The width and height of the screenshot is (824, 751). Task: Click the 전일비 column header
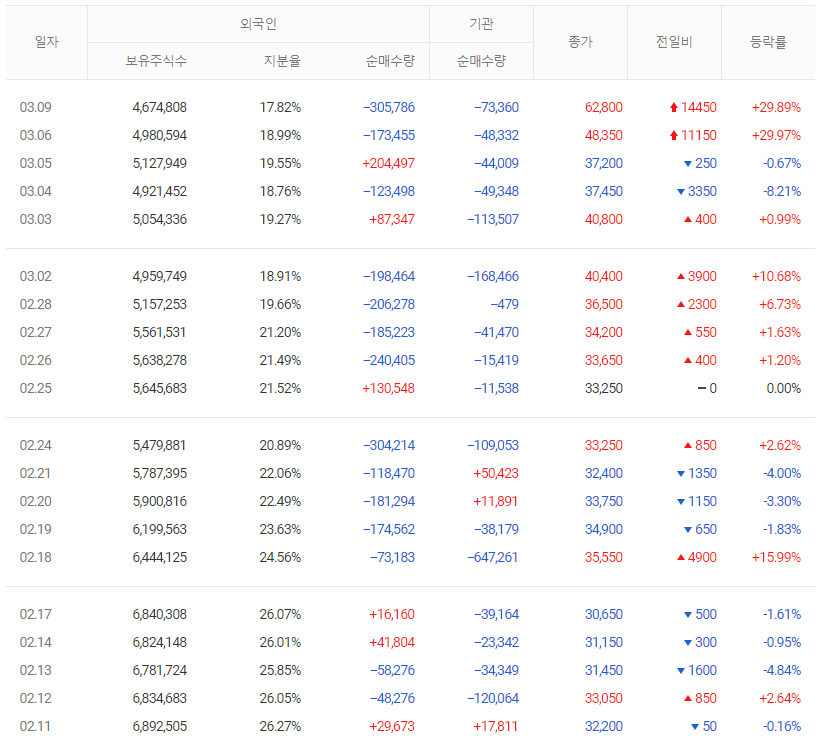pyautogui.click(x=674, y=42)
